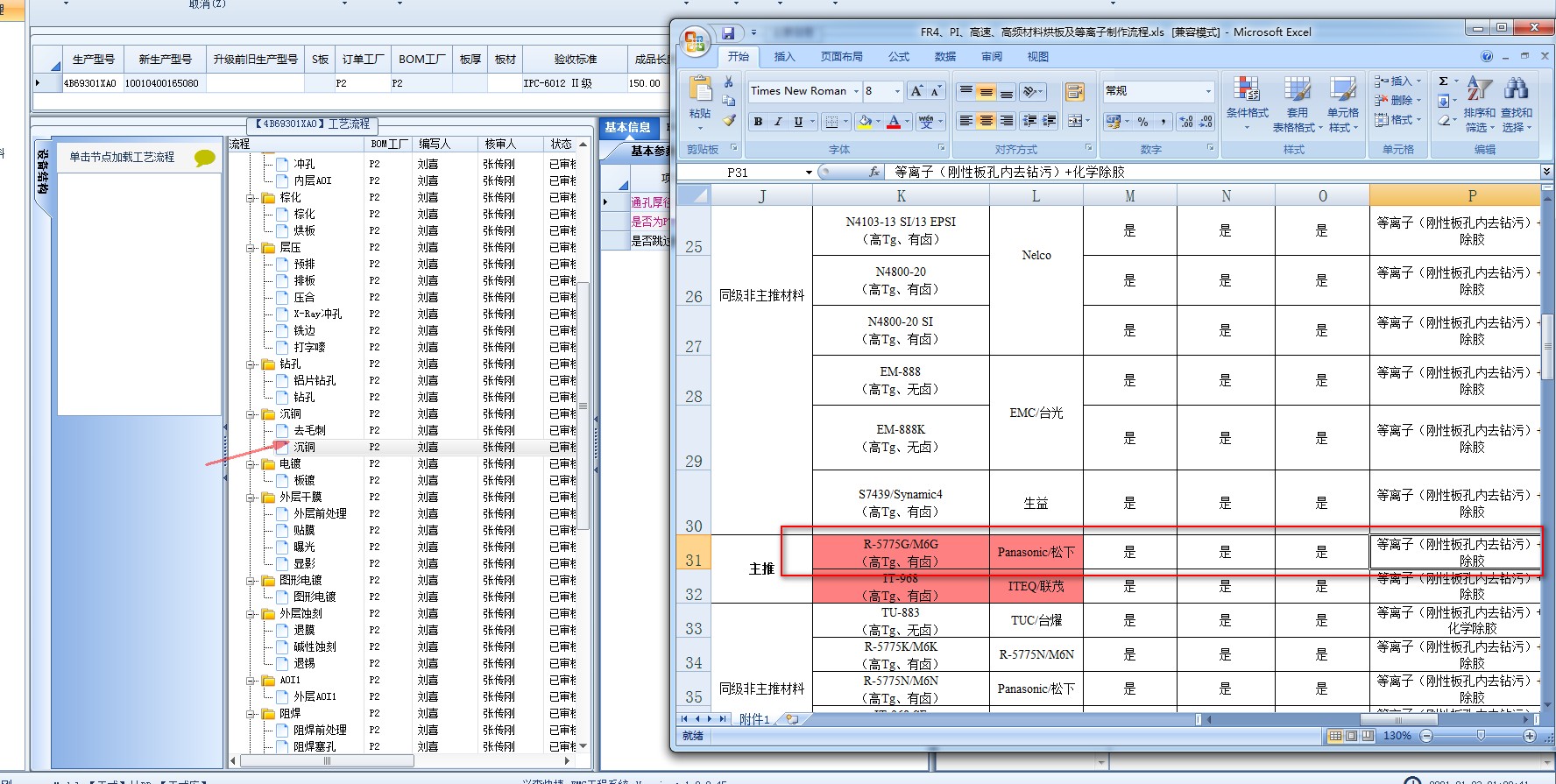Click the Increase Indent icon
Screen dimensions: 1556x784
coord(1049,121)
